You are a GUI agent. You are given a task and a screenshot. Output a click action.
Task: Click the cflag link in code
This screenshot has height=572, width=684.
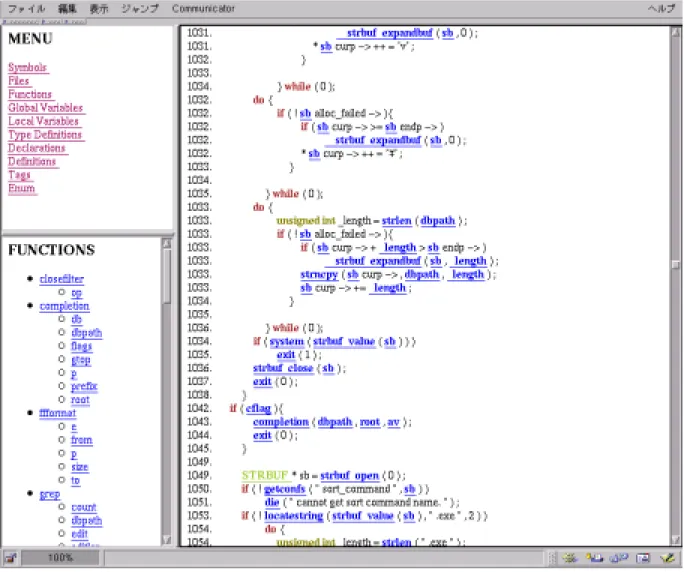pos(258,409)
